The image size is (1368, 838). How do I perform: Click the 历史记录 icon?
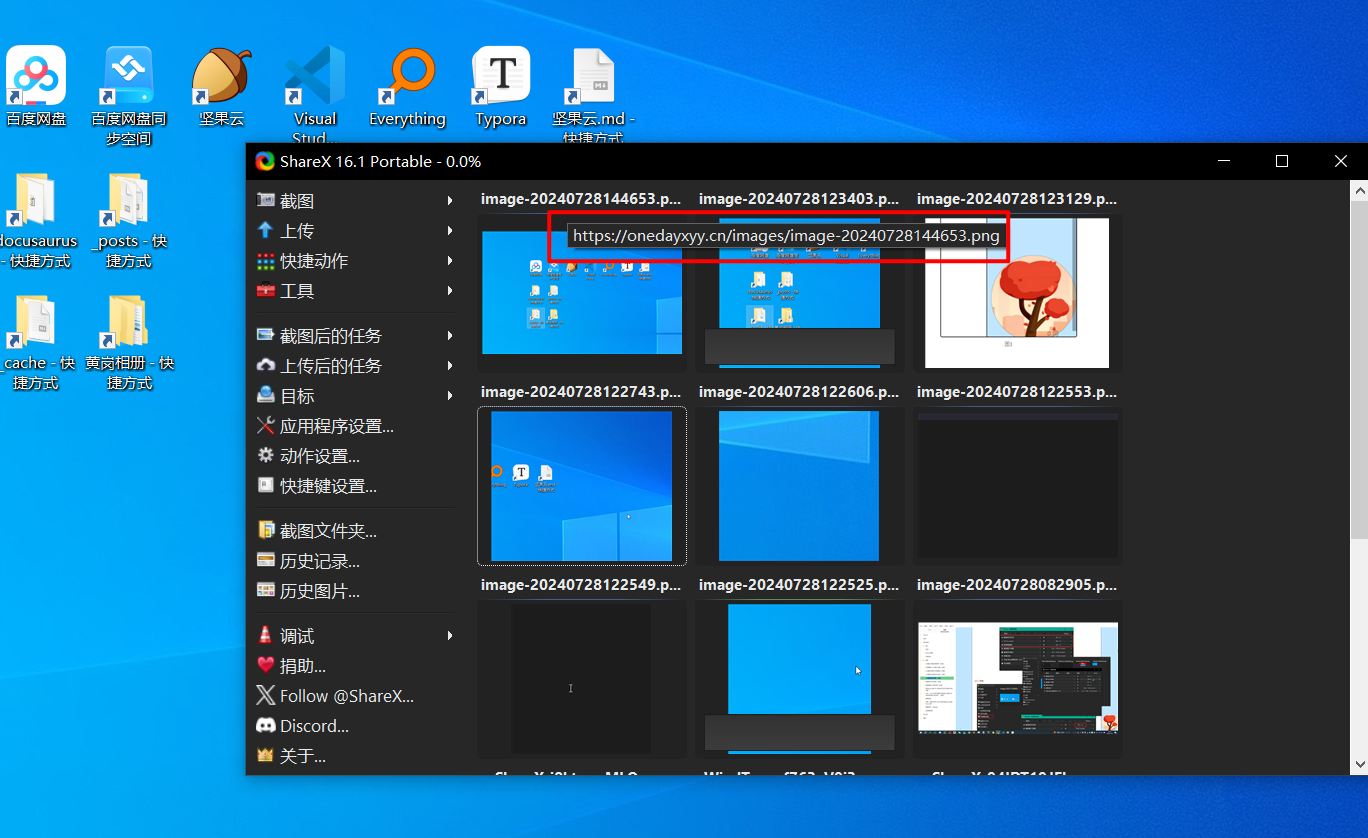click(x=265, y=560)
